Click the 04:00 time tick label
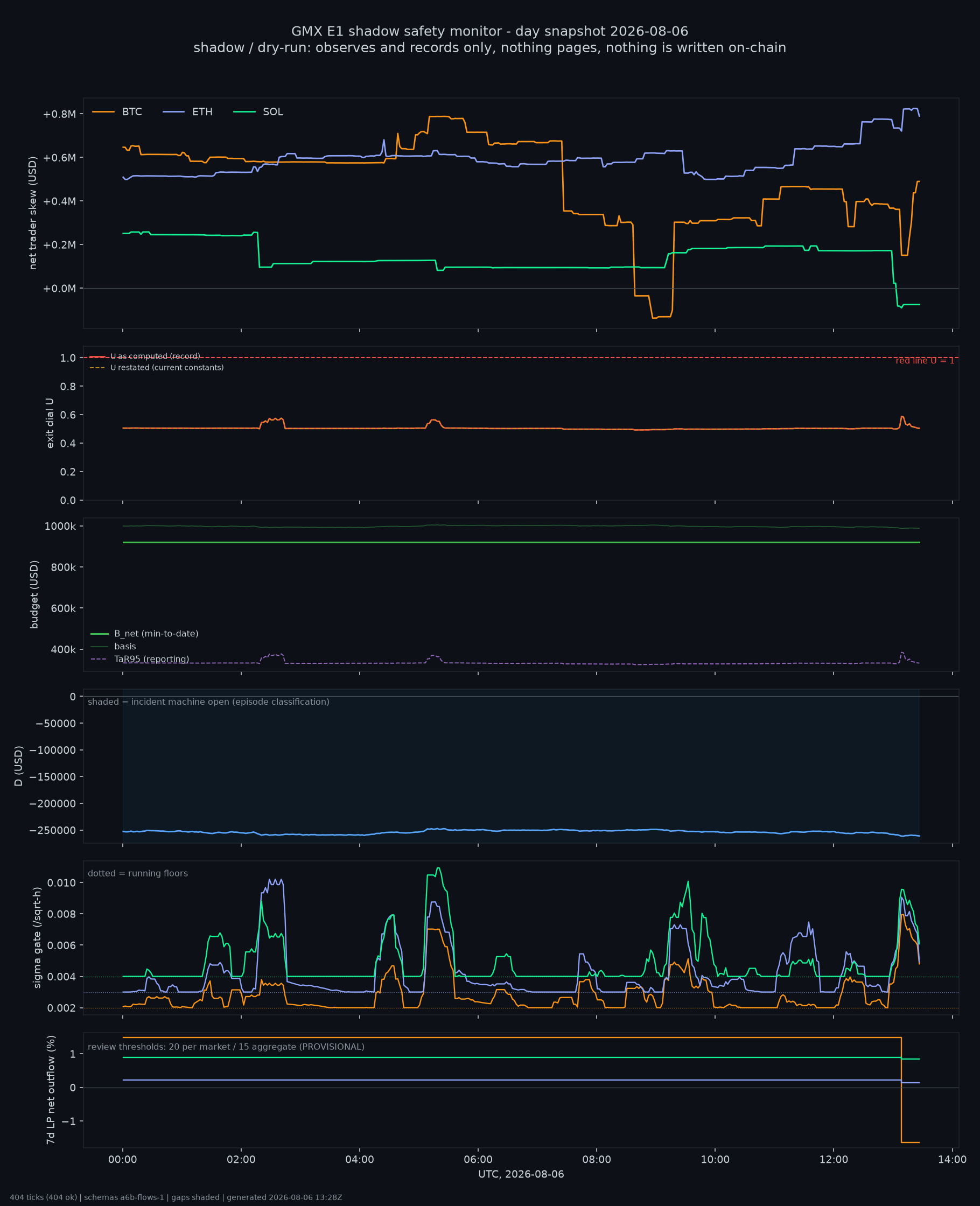This screenshot has height=1206, width=980. (x=360, y=1160)
